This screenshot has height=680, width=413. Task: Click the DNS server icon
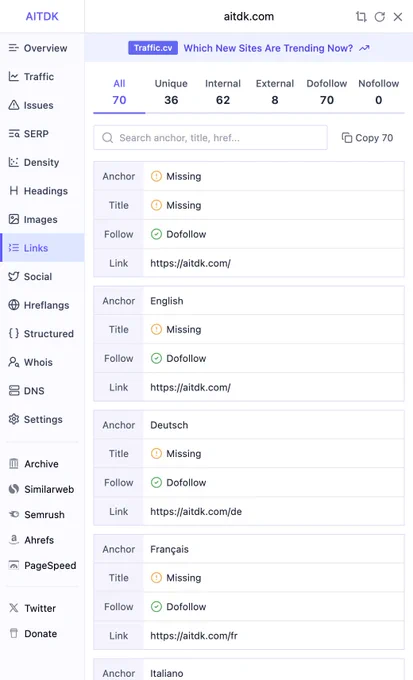click(x=14, y=391)
